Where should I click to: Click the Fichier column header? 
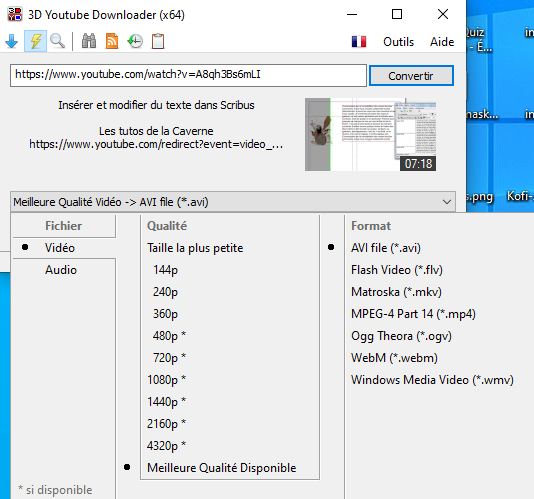pos(64,226)
